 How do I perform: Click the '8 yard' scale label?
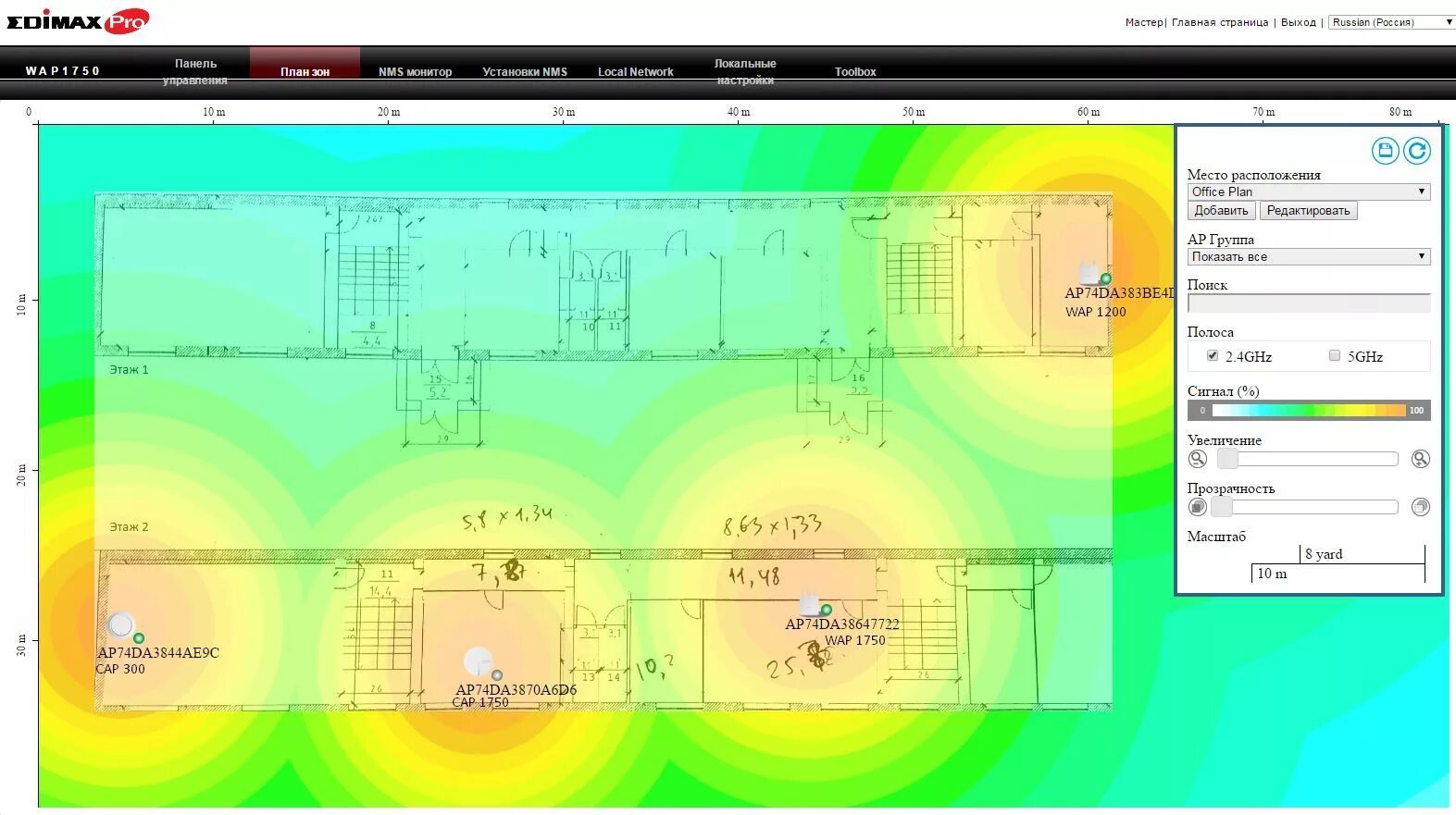coord(1324,554)
